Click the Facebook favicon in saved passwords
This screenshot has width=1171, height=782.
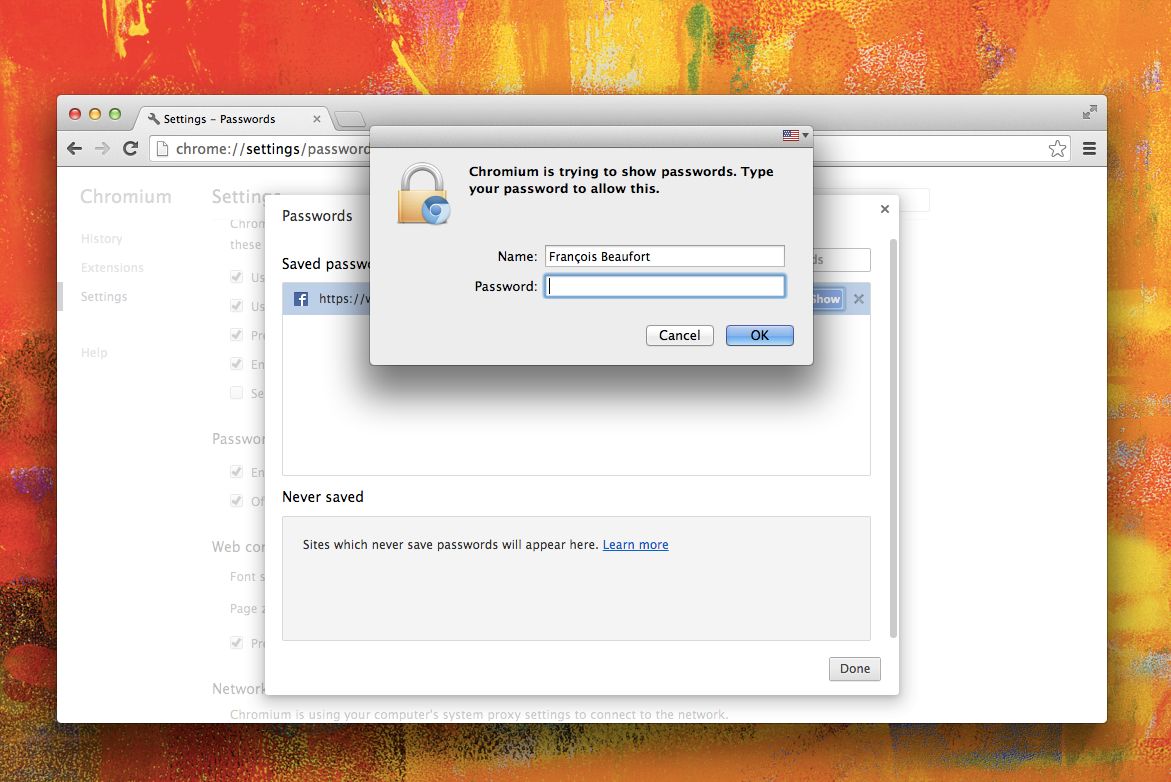pos(301,299)
